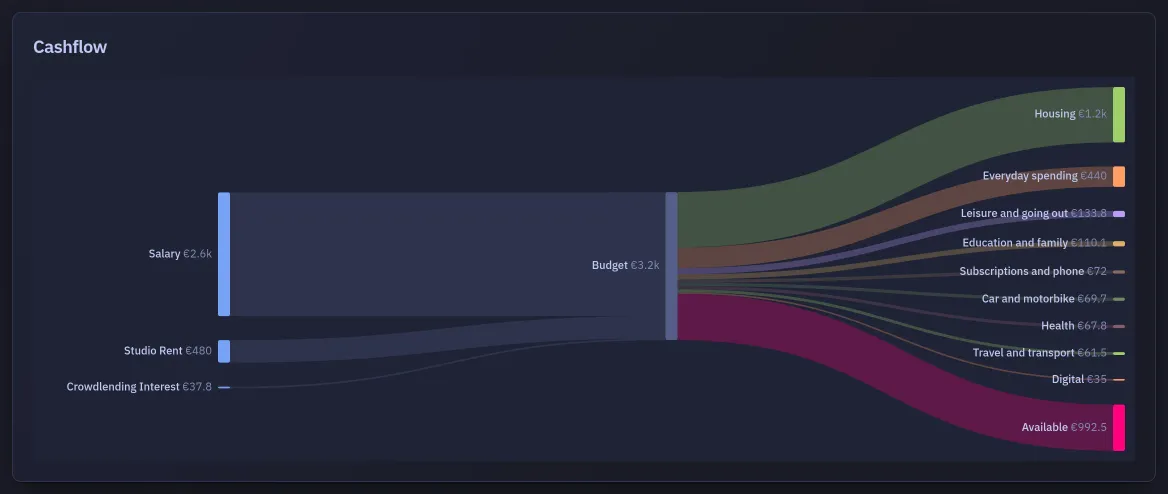Click the 'Car and motorbike €69.7' label

pos(1044,299)
